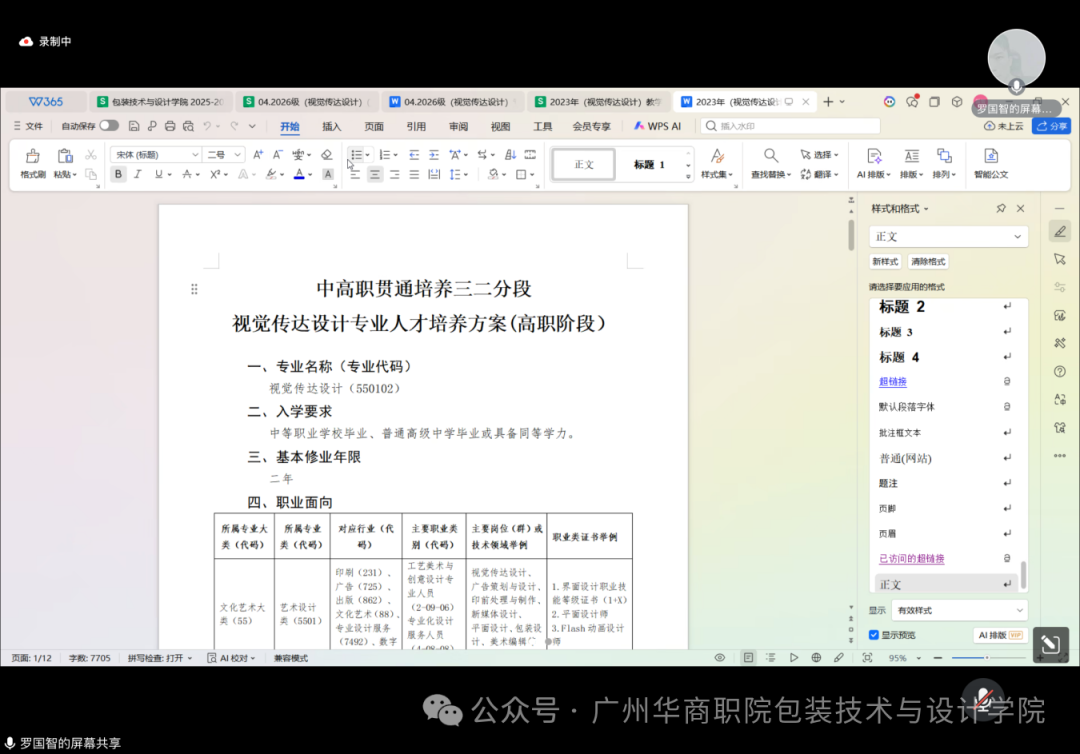This screenshot has width=1080, height=754.
Task: Open the Display (显示) 有效样式 dropdown
Action: [959, 610]
